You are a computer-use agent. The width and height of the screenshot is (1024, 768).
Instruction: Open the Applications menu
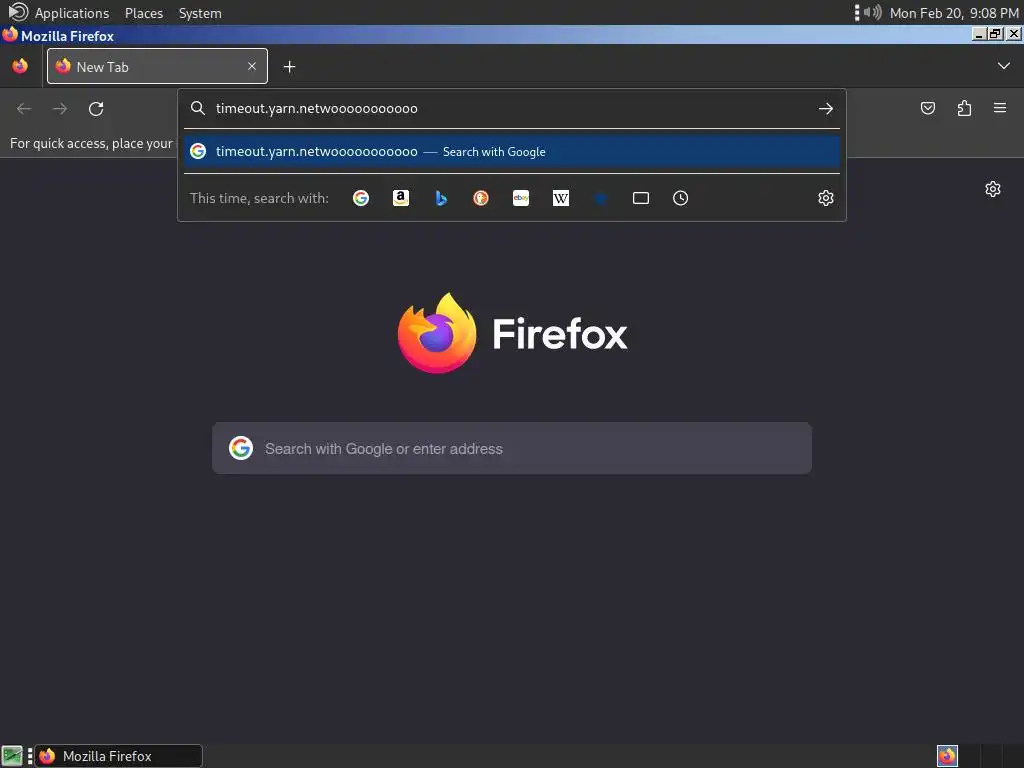[x=72, y=13]
